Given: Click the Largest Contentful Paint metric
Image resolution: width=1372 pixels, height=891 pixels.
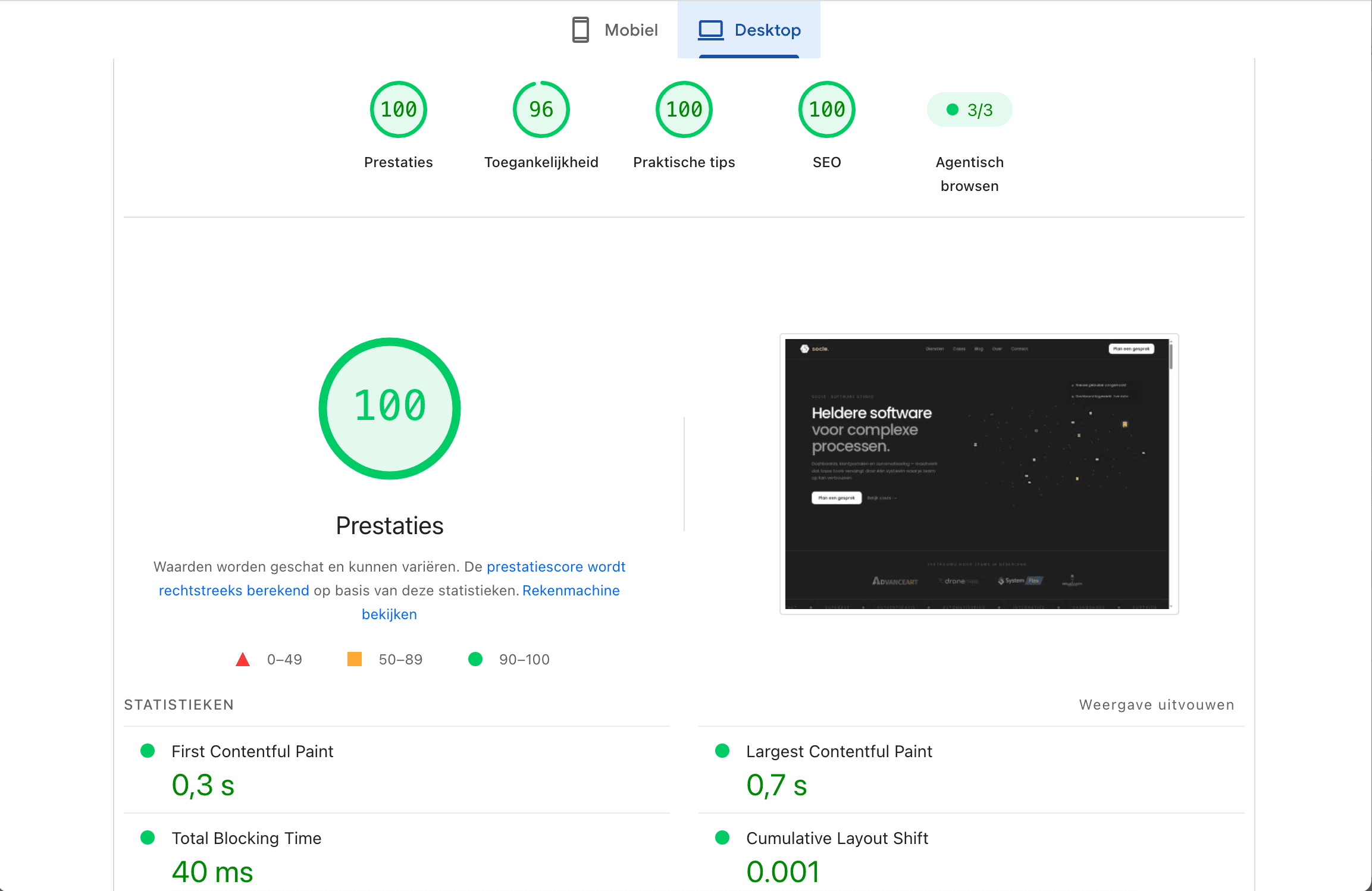Looking at the screenshot, I should 972,770.
